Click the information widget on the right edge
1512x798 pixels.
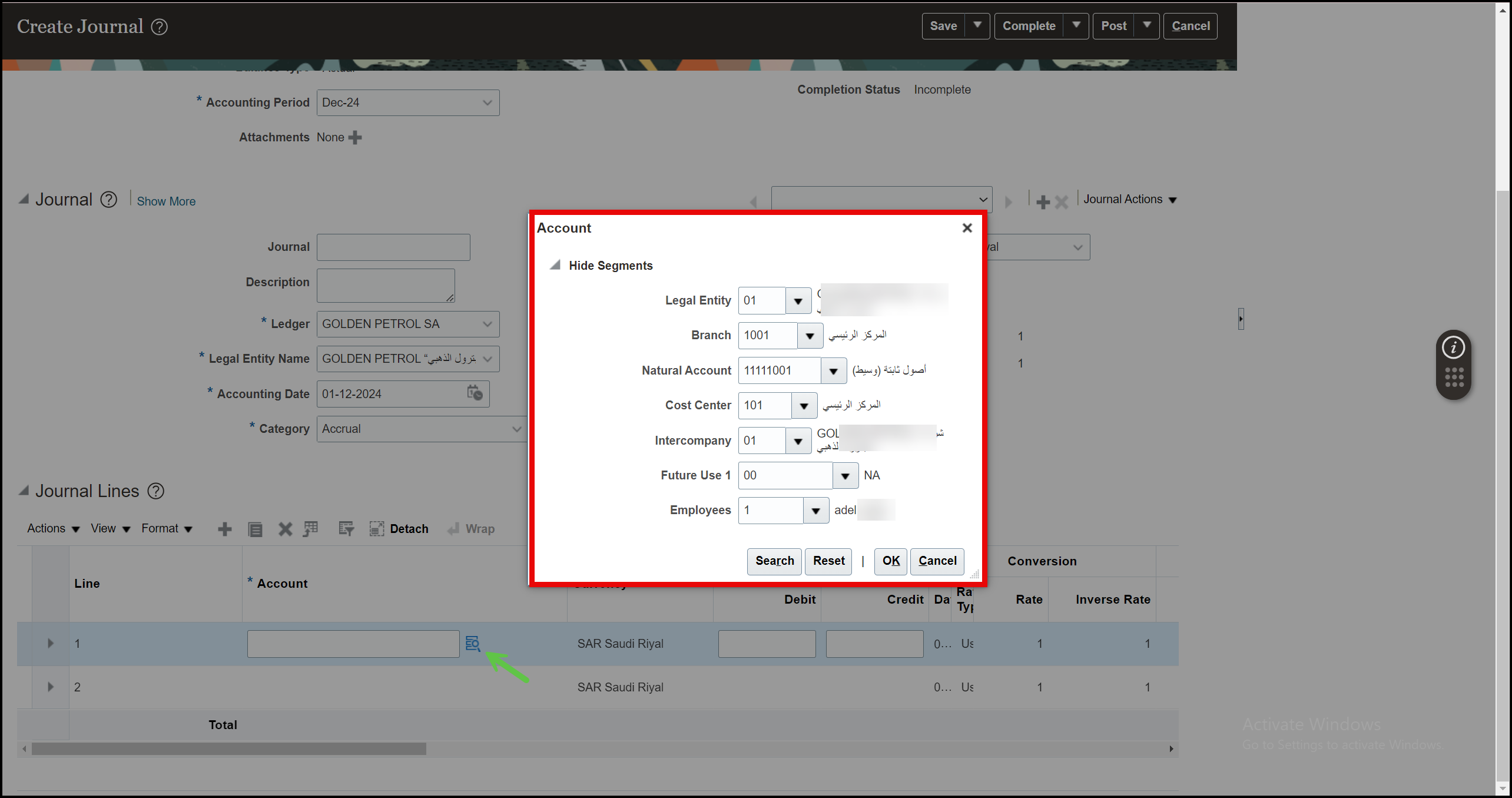point(1453,347)
